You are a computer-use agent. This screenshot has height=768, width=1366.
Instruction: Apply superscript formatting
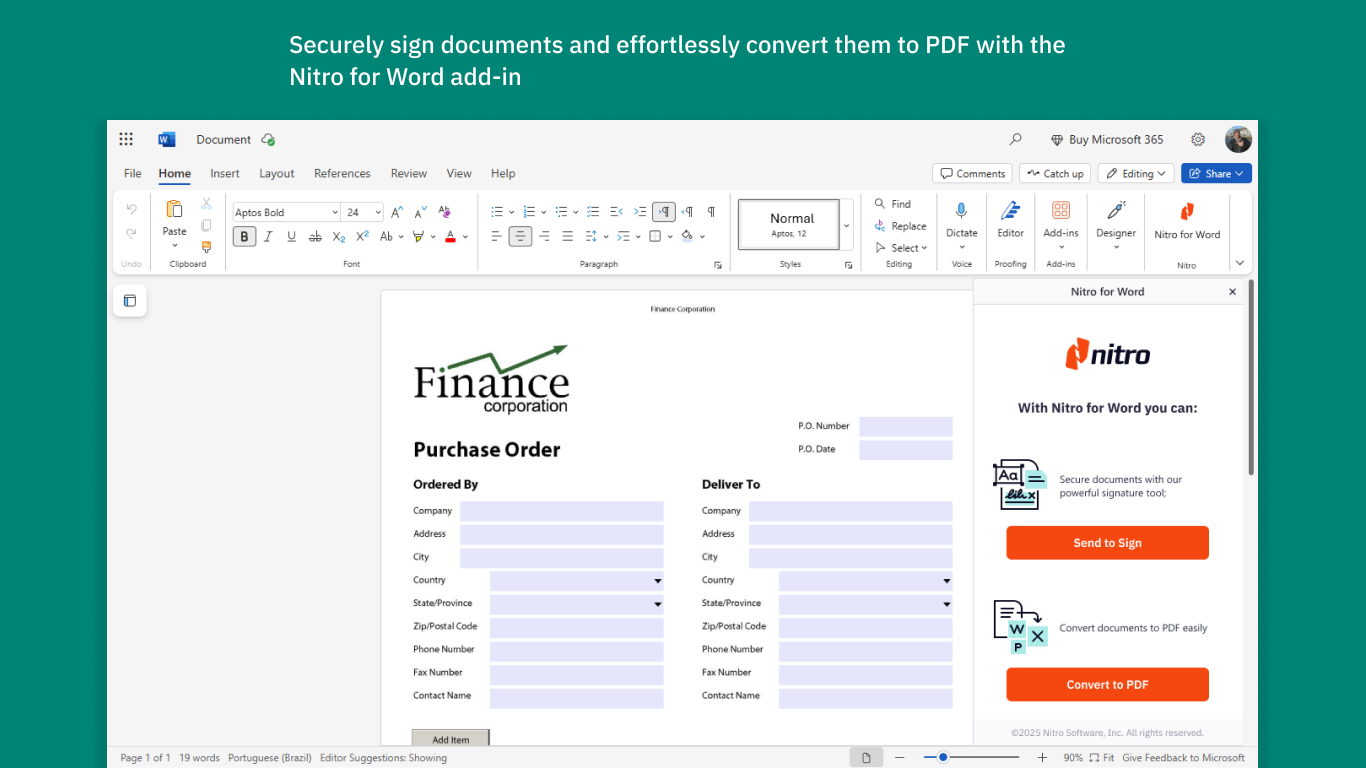pyautogui.click(x=362, y=237)
